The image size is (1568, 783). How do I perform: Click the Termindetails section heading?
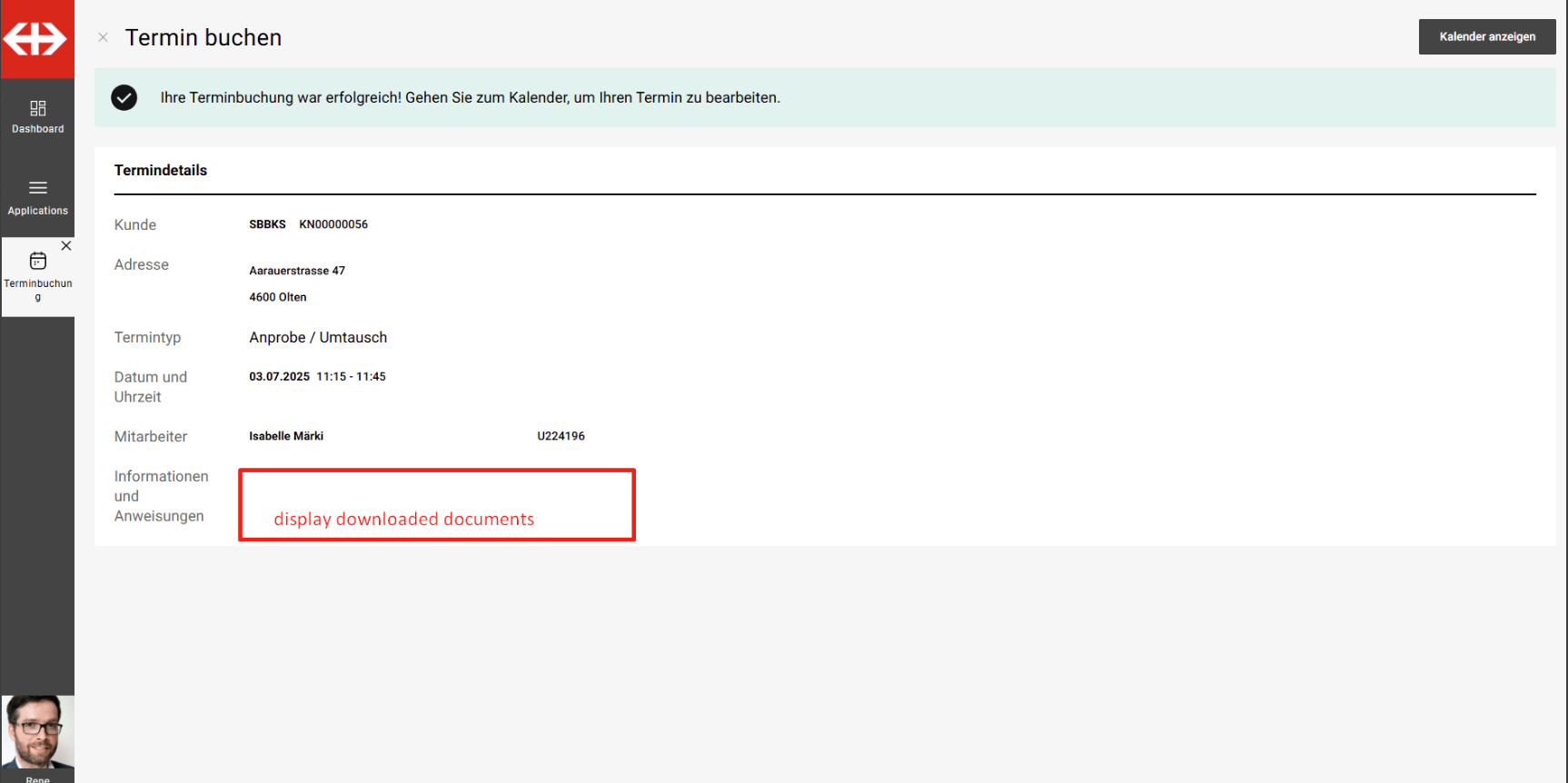pyautogui.click(x=161, y=170)
